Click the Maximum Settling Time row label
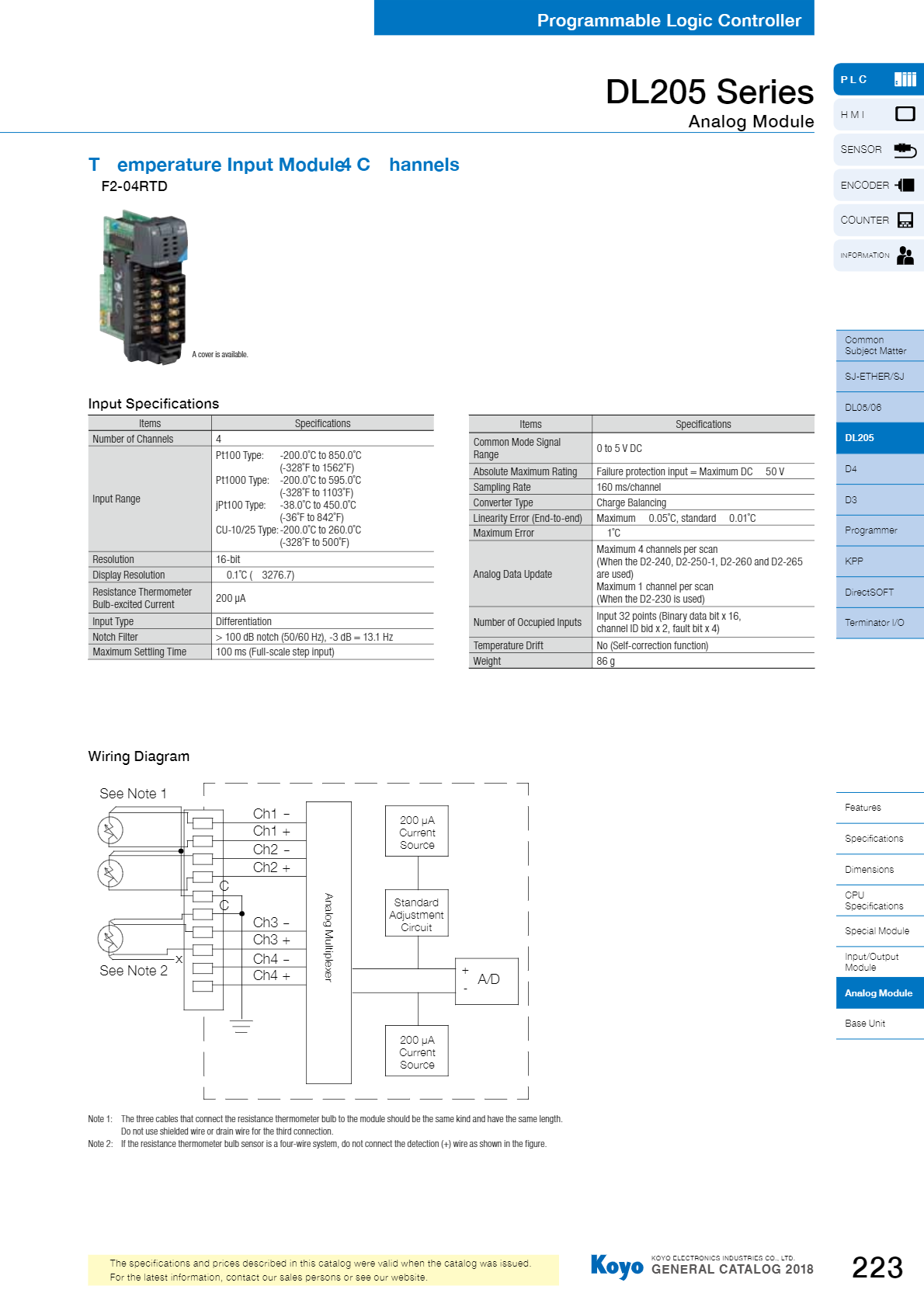Screen dimensions: 924x1307 140,652
